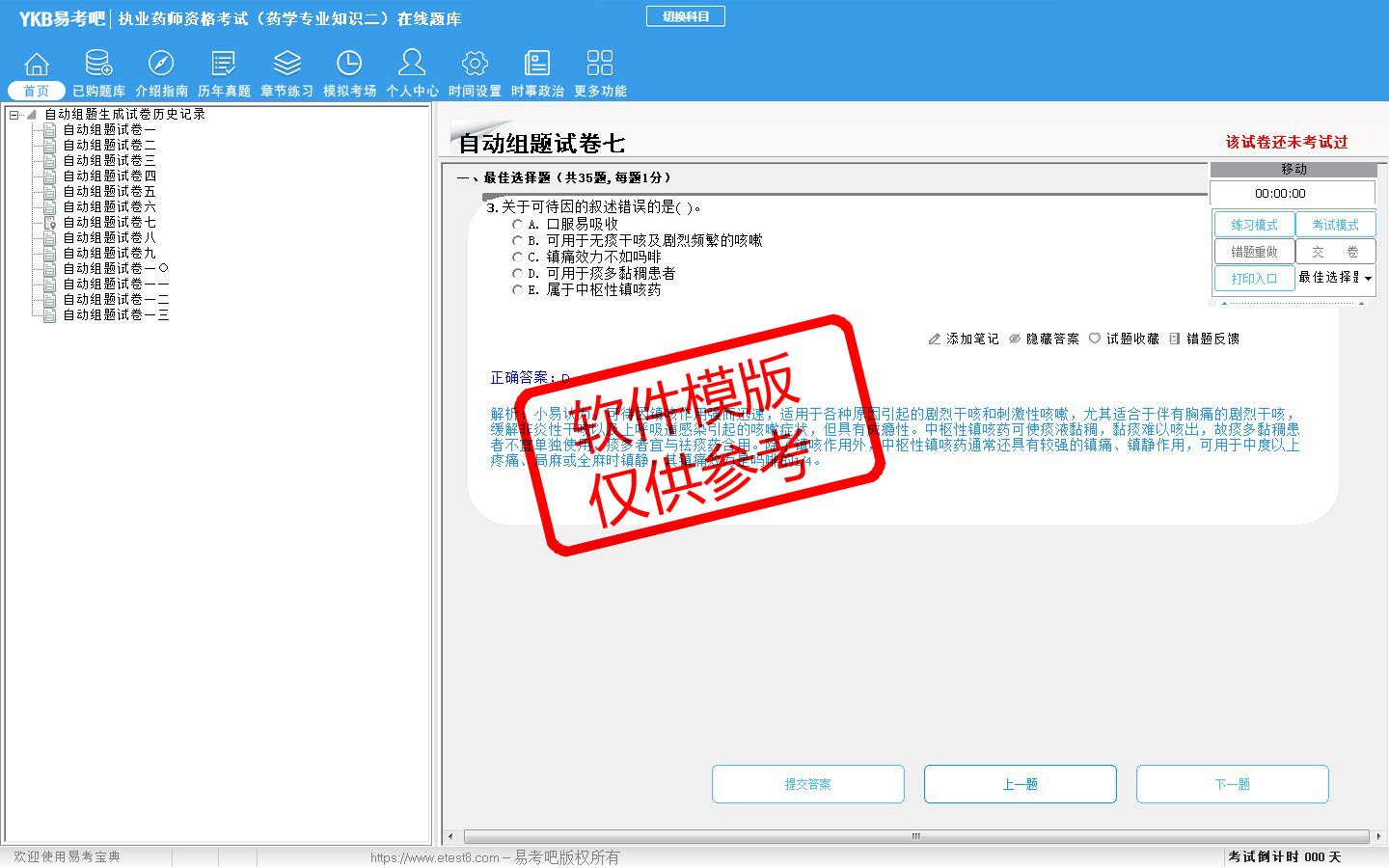
Task: Select answer option A 口服易吸收
Action: point(517,225)
